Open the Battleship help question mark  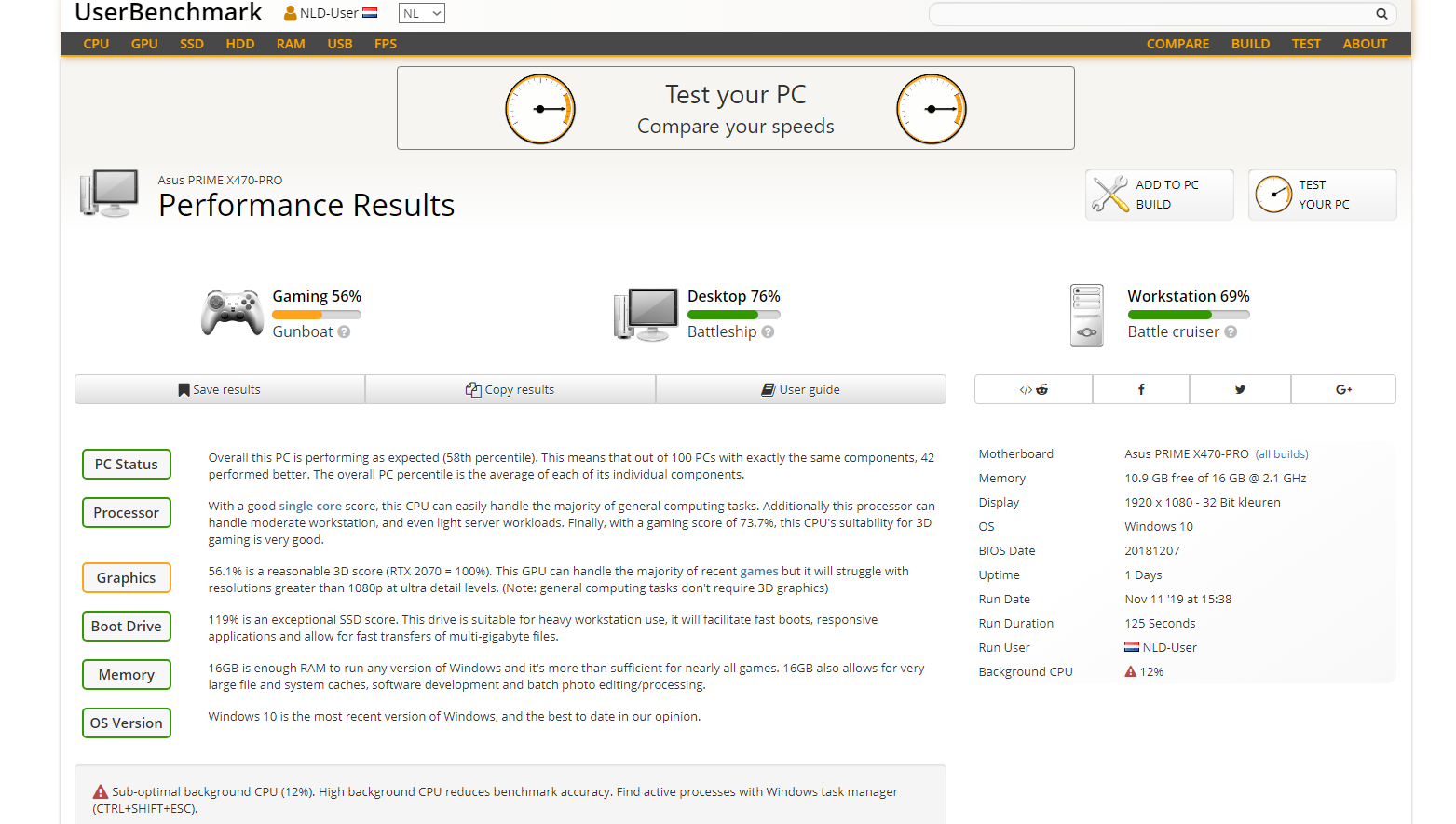(x=768, y=332)
